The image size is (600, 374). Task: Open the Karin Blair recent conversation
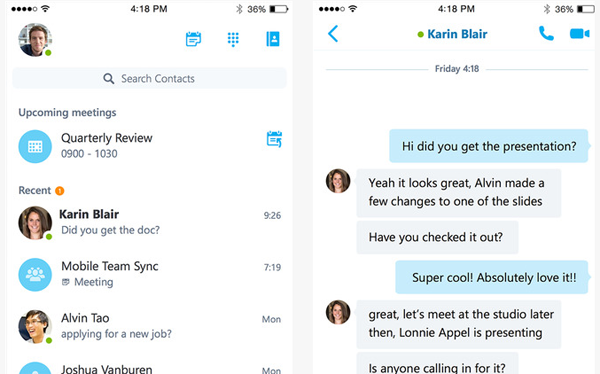click(x=150, y=223)
